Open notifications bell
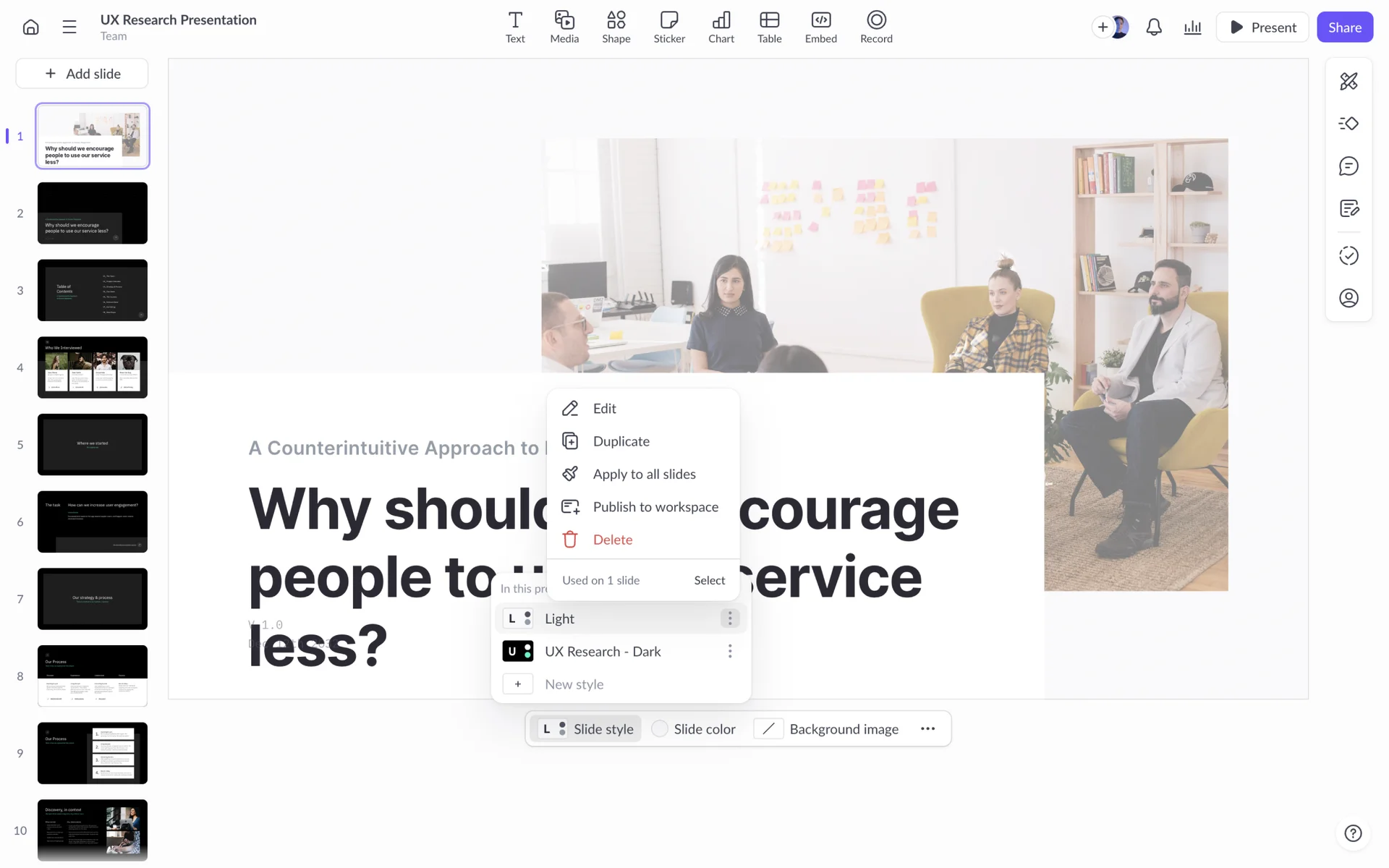Image resolution: width=1389 pixels, height=868 pixels. tap(1154, 27)
